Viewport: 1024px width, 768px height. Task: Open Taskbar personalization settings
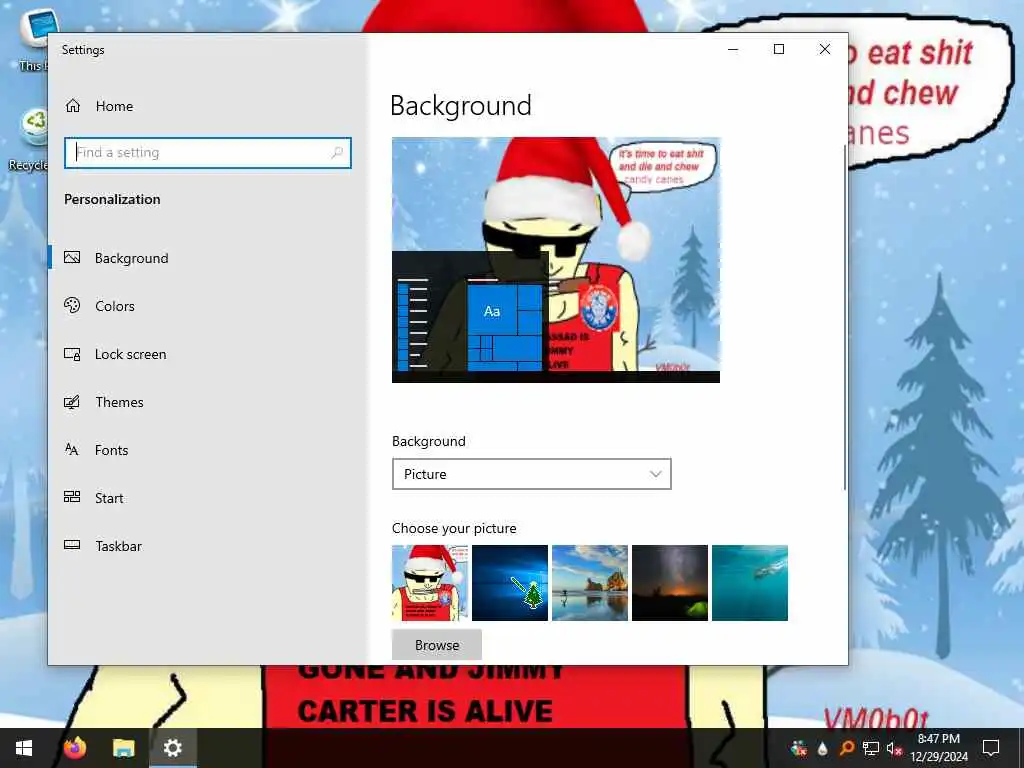pyautogui.click(x=208, y=546)
